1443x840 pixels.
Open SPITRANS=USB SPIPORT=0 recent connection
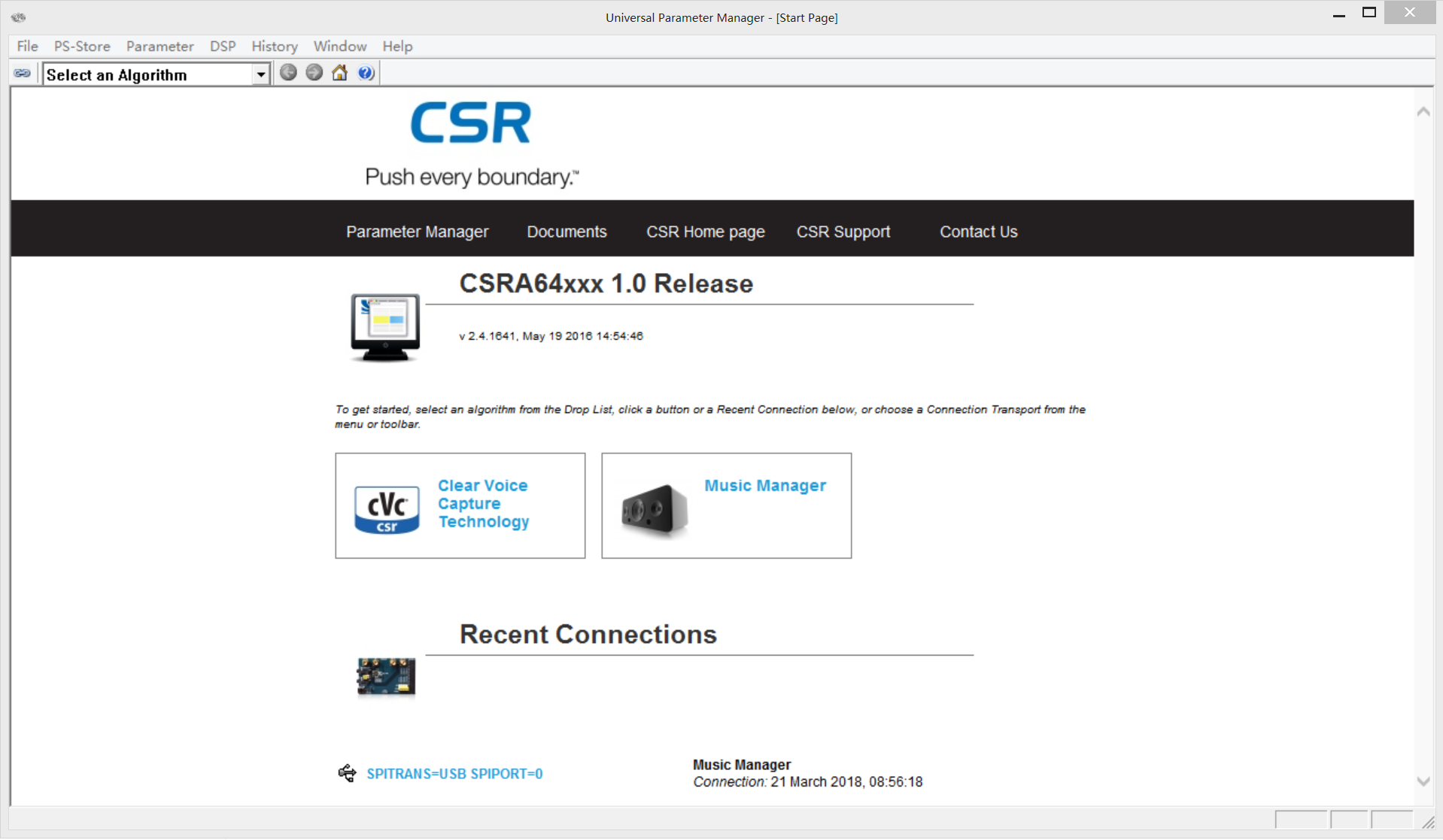[x=454, y=774]
